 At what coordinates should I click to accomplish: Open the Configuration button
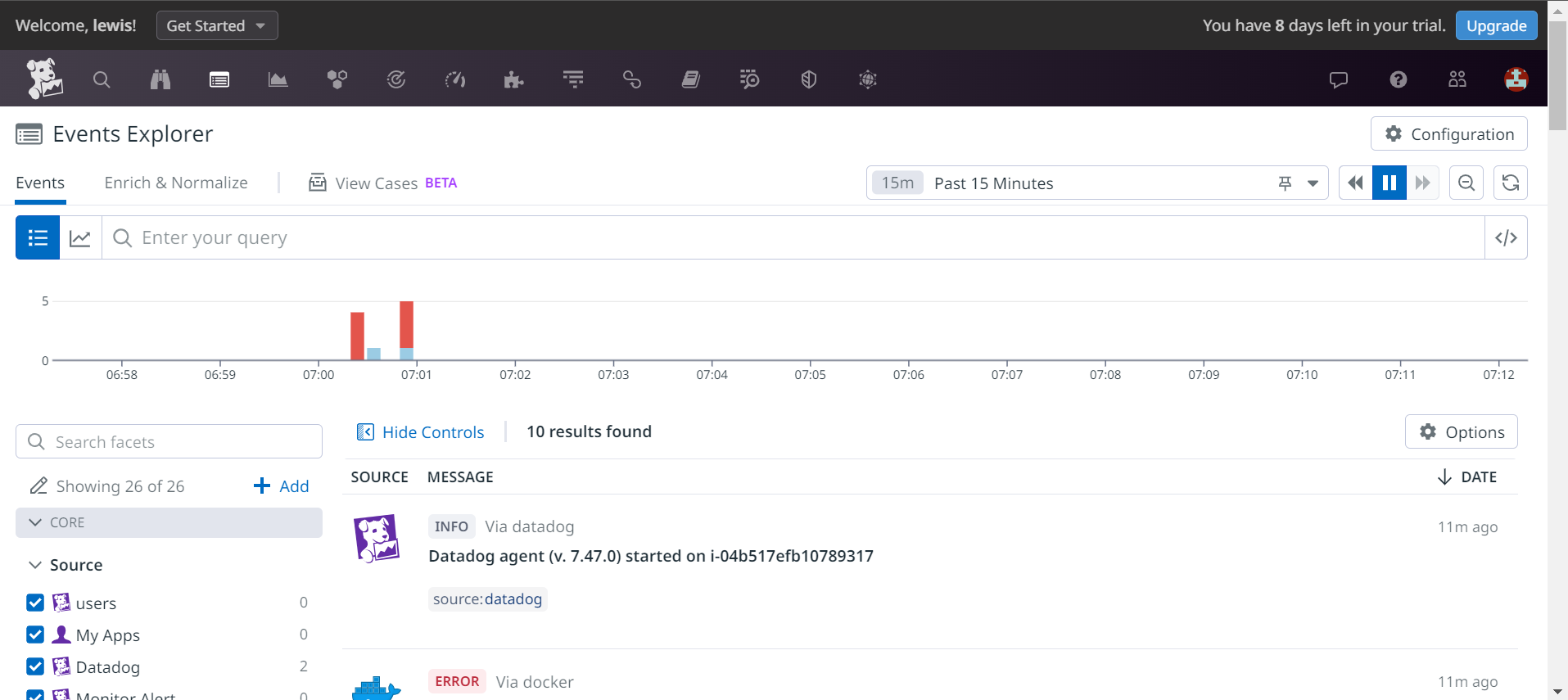1449,133
